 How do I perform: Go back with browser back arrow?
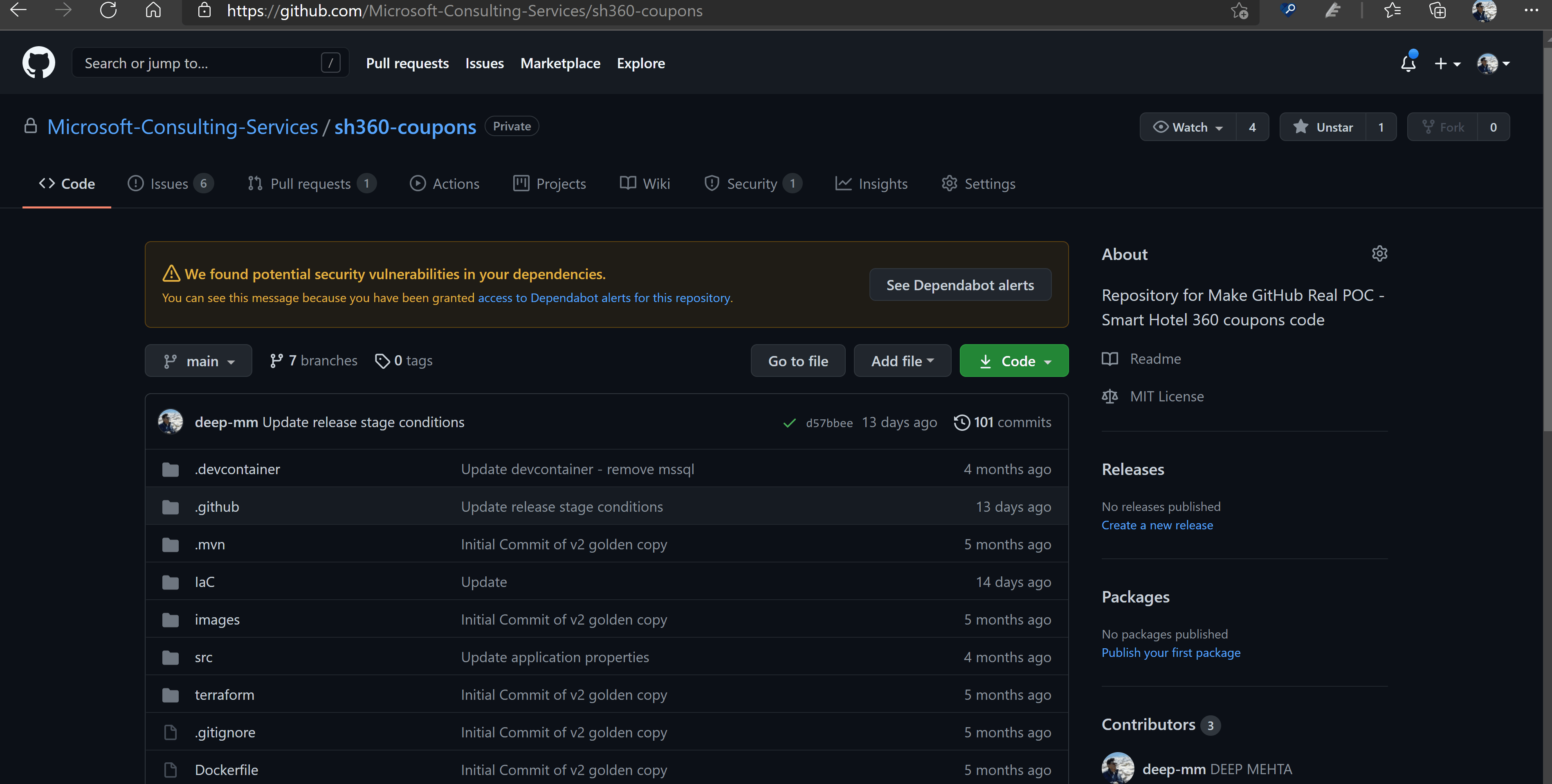click(x=19, y=10)
